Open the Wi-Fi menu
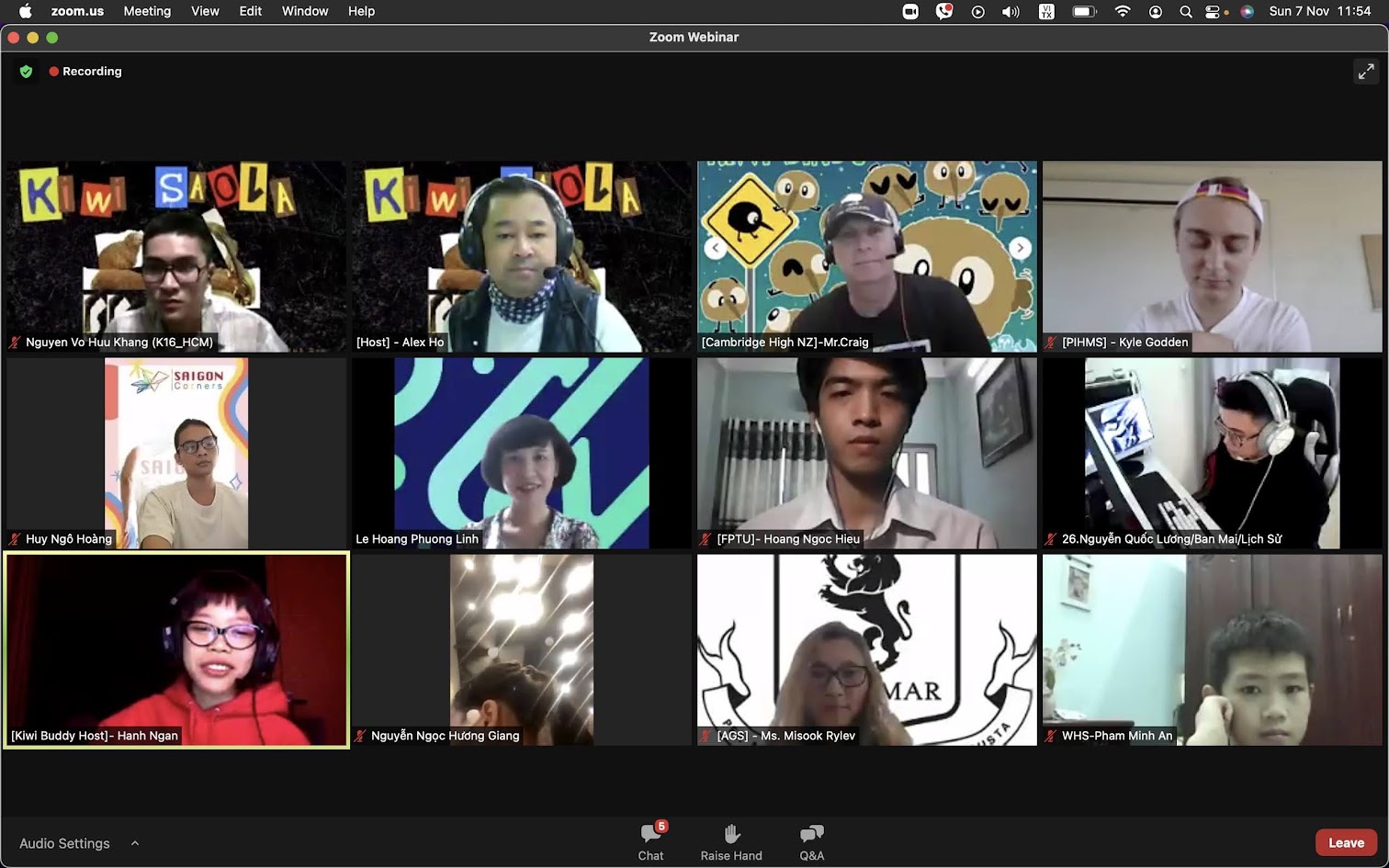1389x868 pixels. coord(1123,12)
